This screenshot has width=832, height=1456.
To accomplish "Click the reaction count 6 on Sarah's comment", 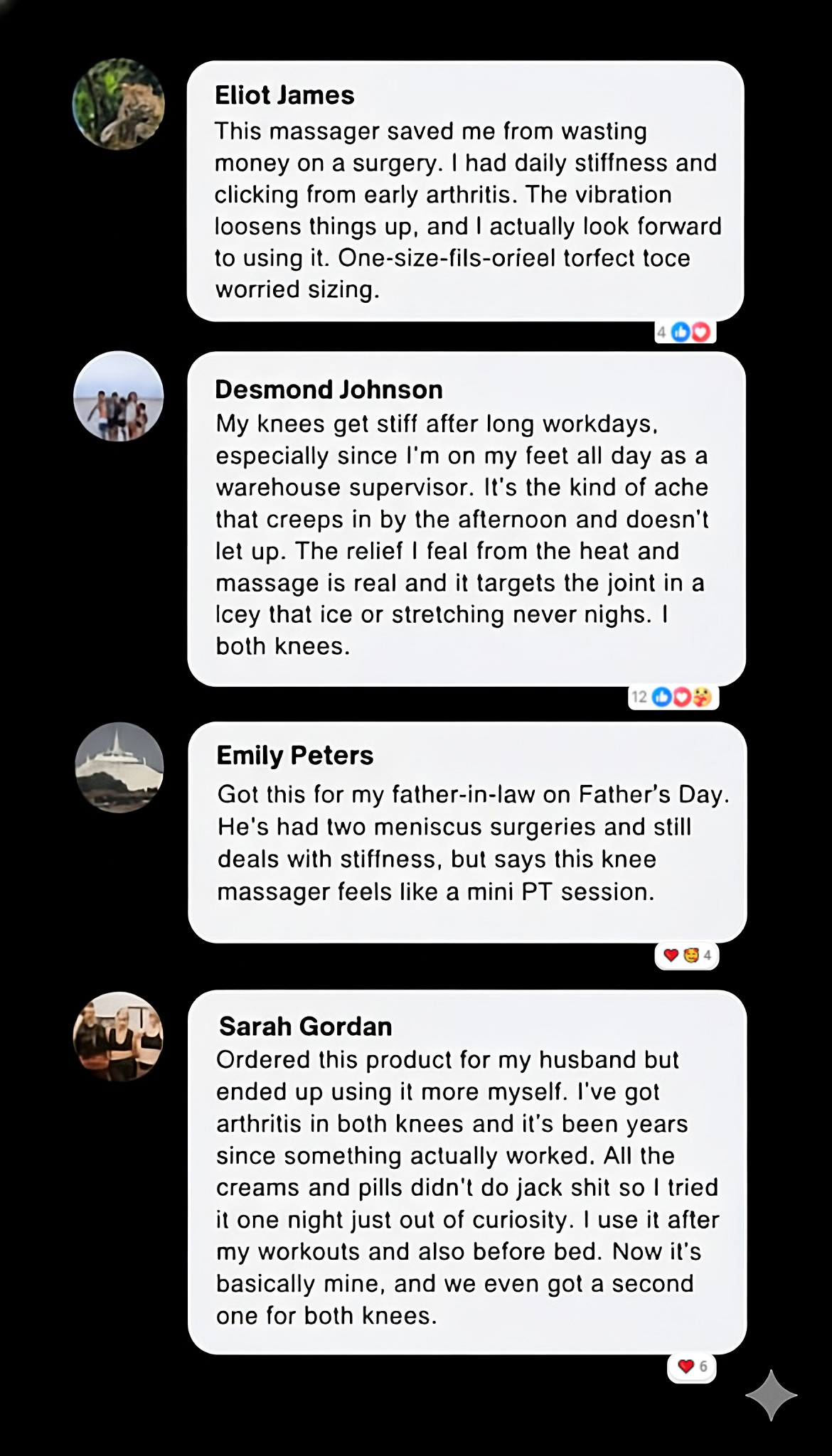I will (x=703, y=1366).
